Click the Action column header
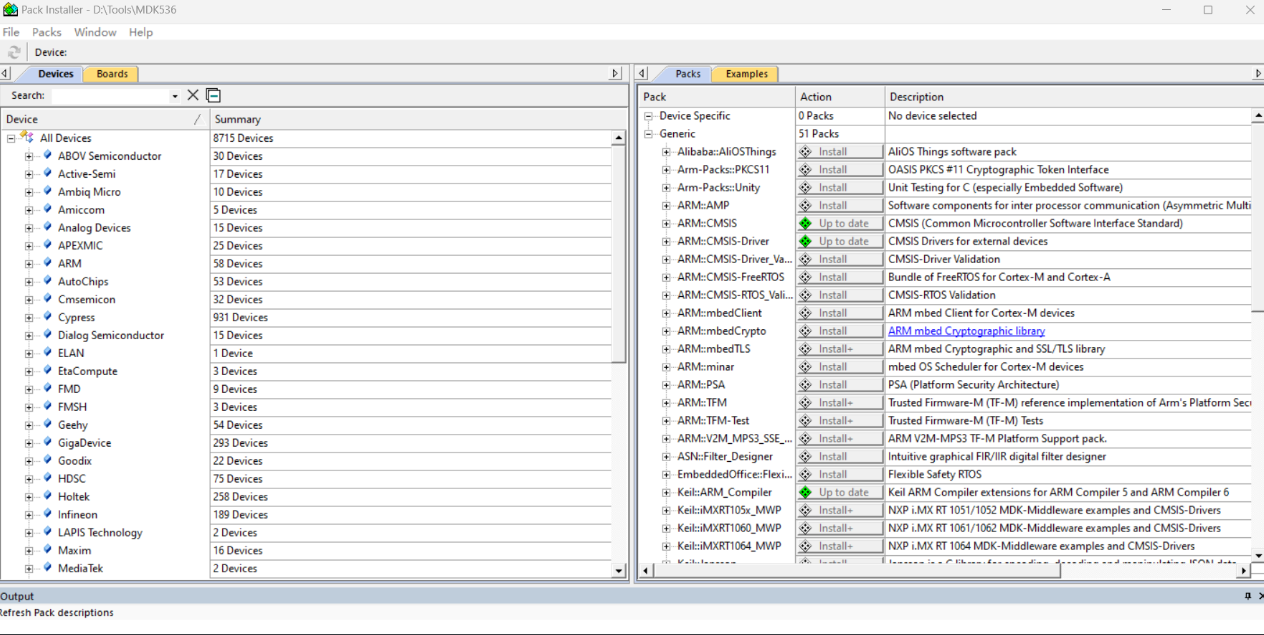The height and width of the screenshot is (635, 1264). pos(840,97)
